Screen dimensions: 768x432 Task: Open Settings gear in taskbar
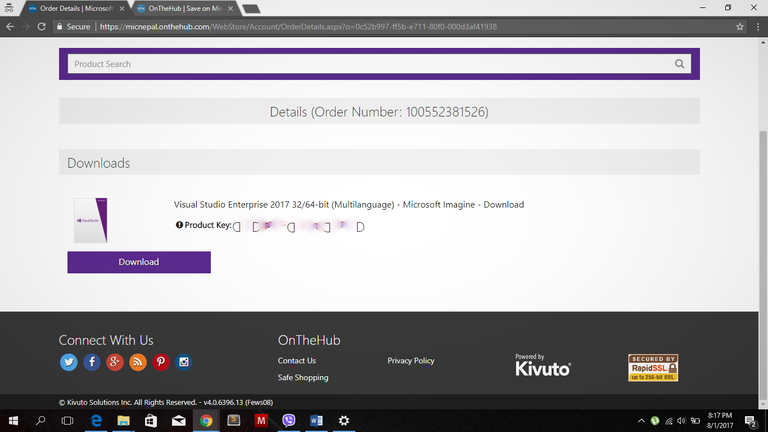tap(344, 421)
